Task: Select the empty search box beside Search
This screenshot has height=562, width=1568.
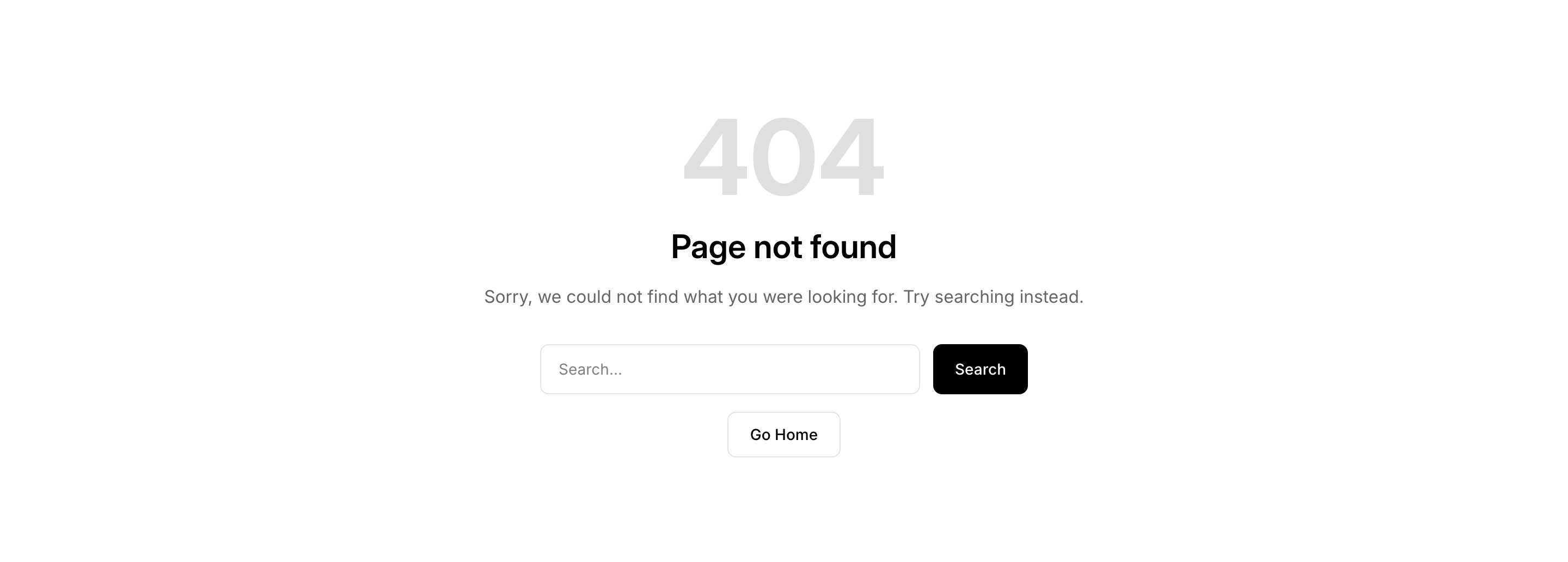Action: click(x=730, y=369)
